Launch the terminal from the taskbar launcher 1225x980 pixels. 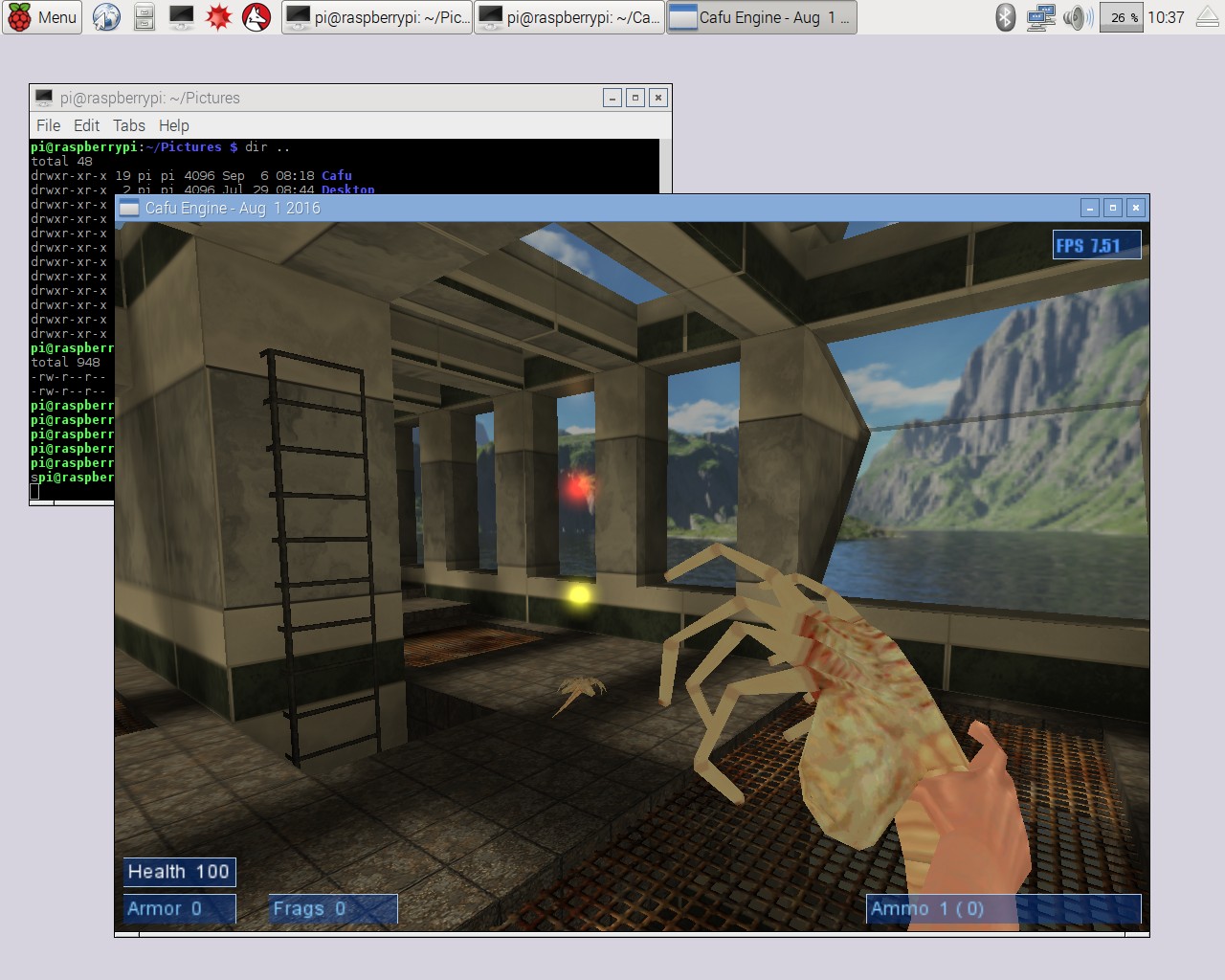click(181, 17)
